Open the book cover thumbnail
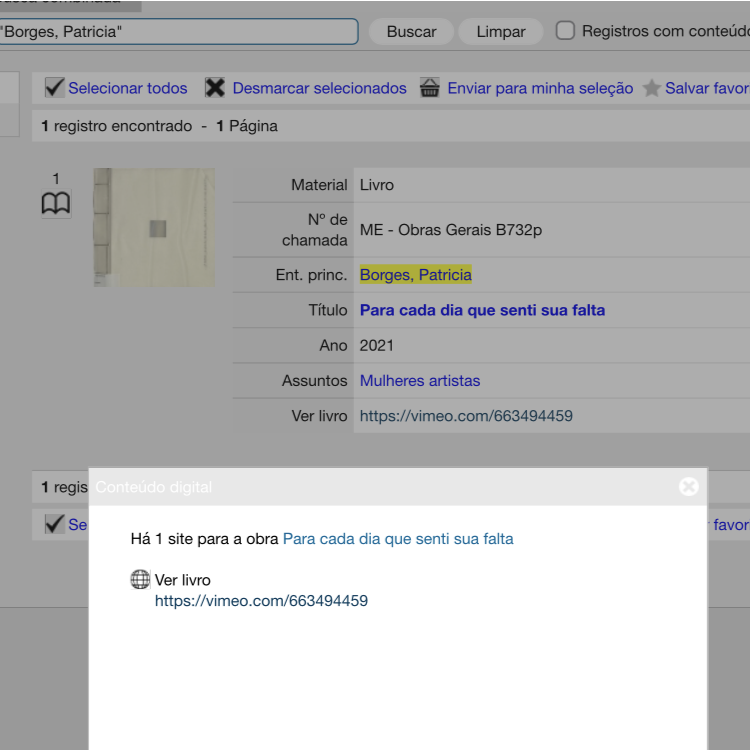This screenshot has width=750, height=750. [x=154, y=227]
